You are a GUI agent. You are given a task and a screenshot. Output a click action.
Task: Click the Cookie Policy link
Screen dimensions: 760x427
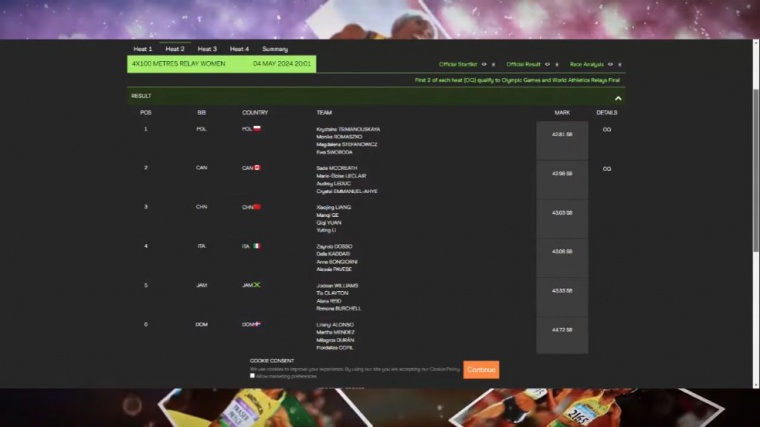446,369
